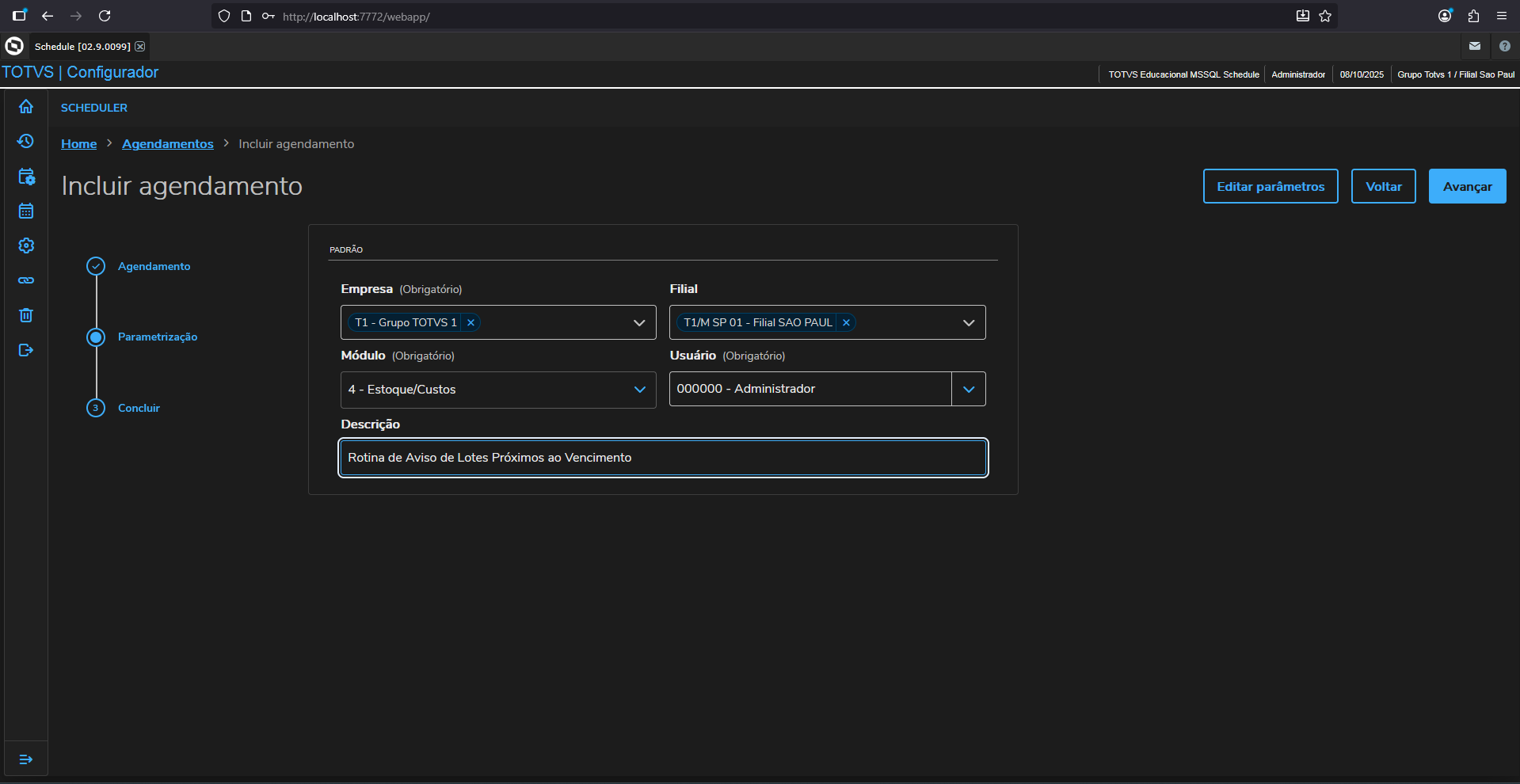Click the calendar grid sidebar icon
Viewport: 1520px width, 784px height.
click(26, 211)
